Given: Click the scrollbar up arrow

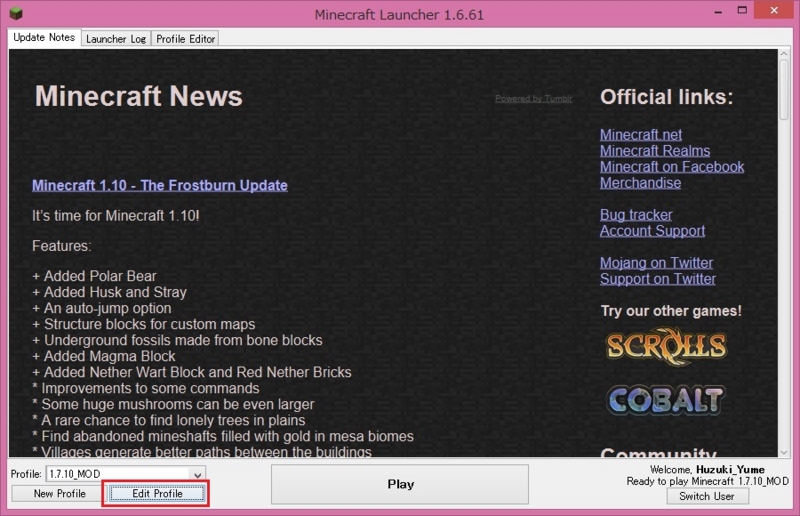Looking at the screenshot, I should [784, 54].
